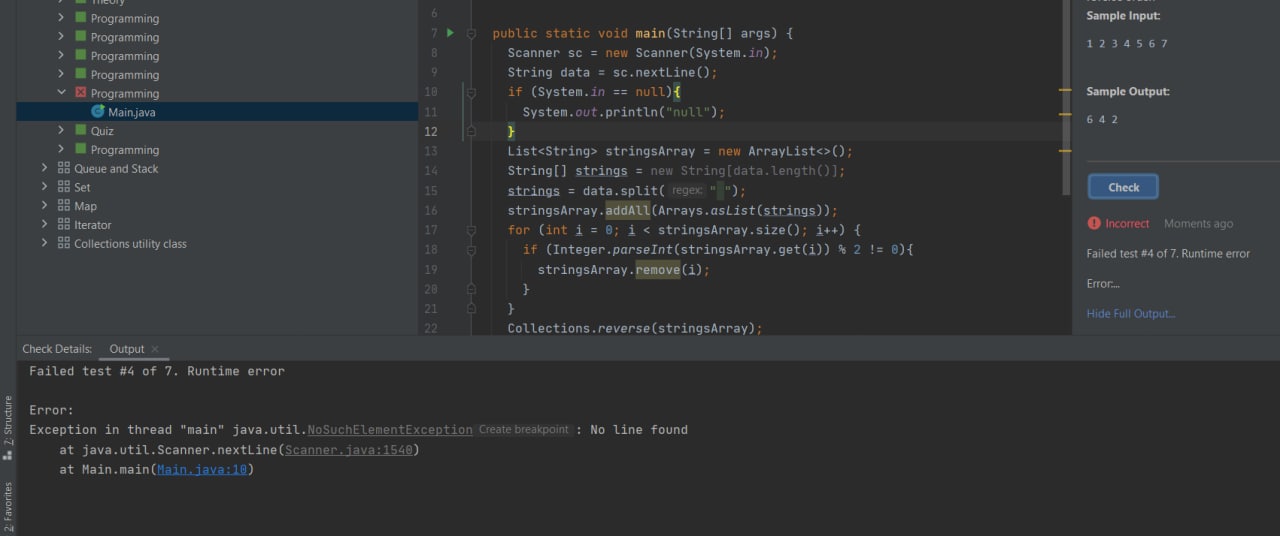Click the Hide Full Output link
Viewport: 1280px width, 536px height.
1131,313
